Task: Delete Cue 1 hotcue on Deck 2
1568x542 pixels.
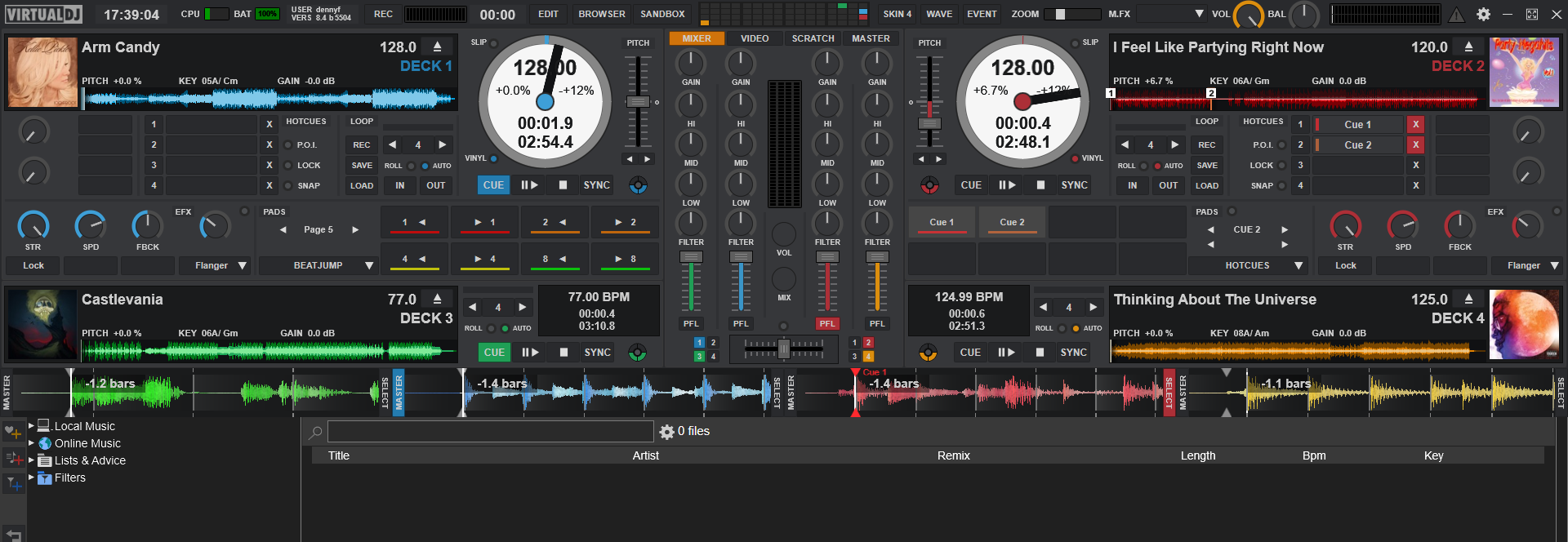Action: point(1416,124)
